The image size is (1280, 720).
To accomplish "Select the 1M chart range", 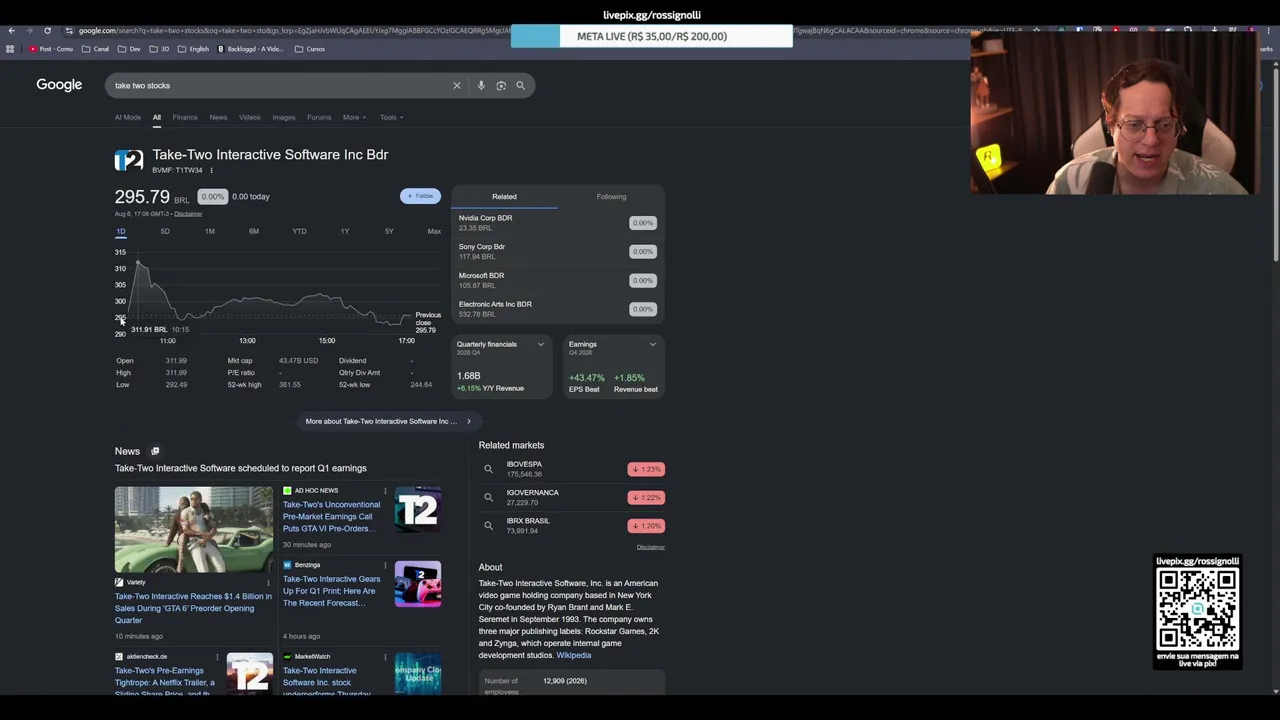I will pyautogui.click(x=209, y=231).
